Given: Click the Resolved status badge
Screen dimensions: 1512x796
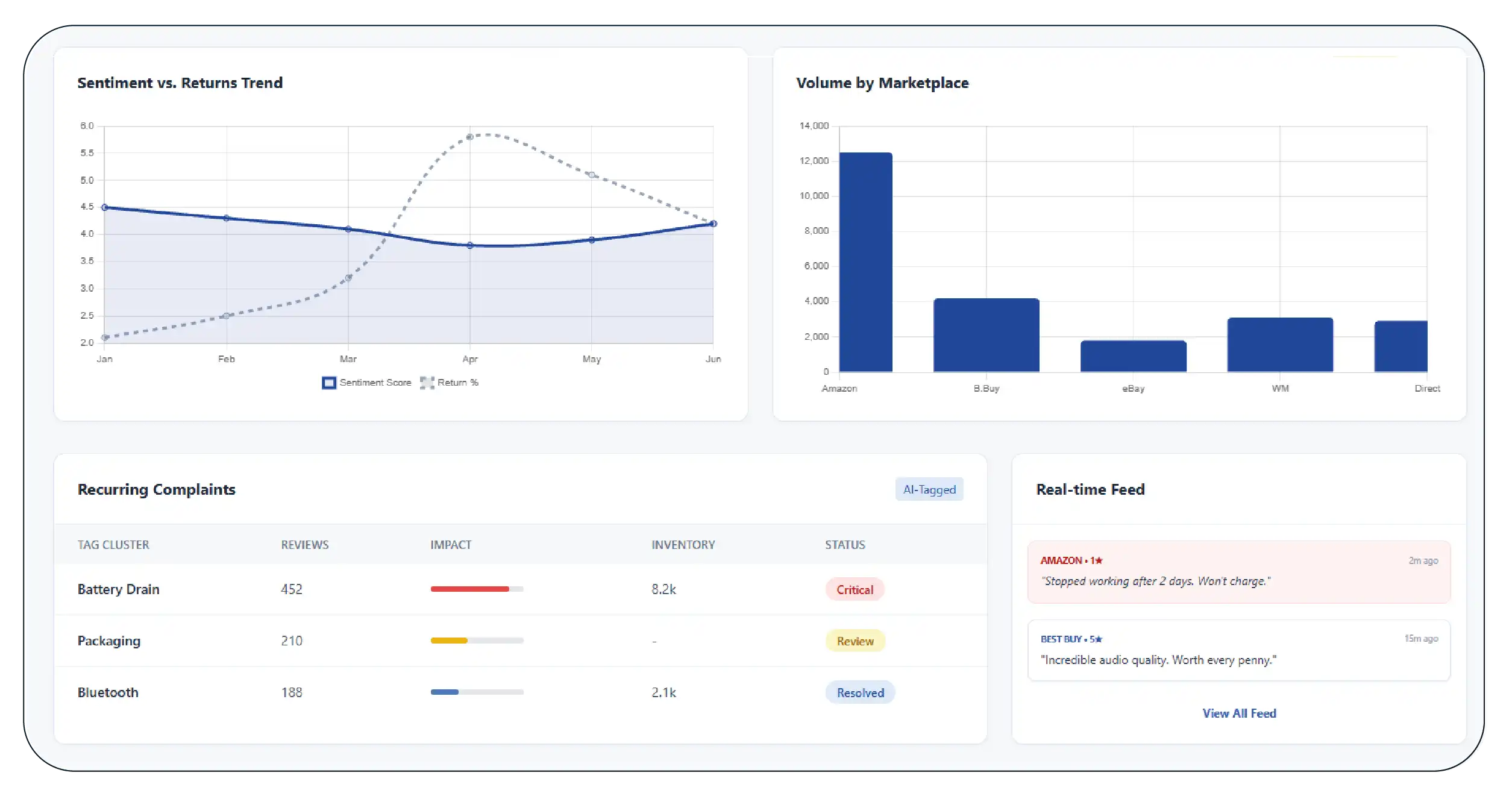Looking at the screenshot, I should tap(860, 693).
